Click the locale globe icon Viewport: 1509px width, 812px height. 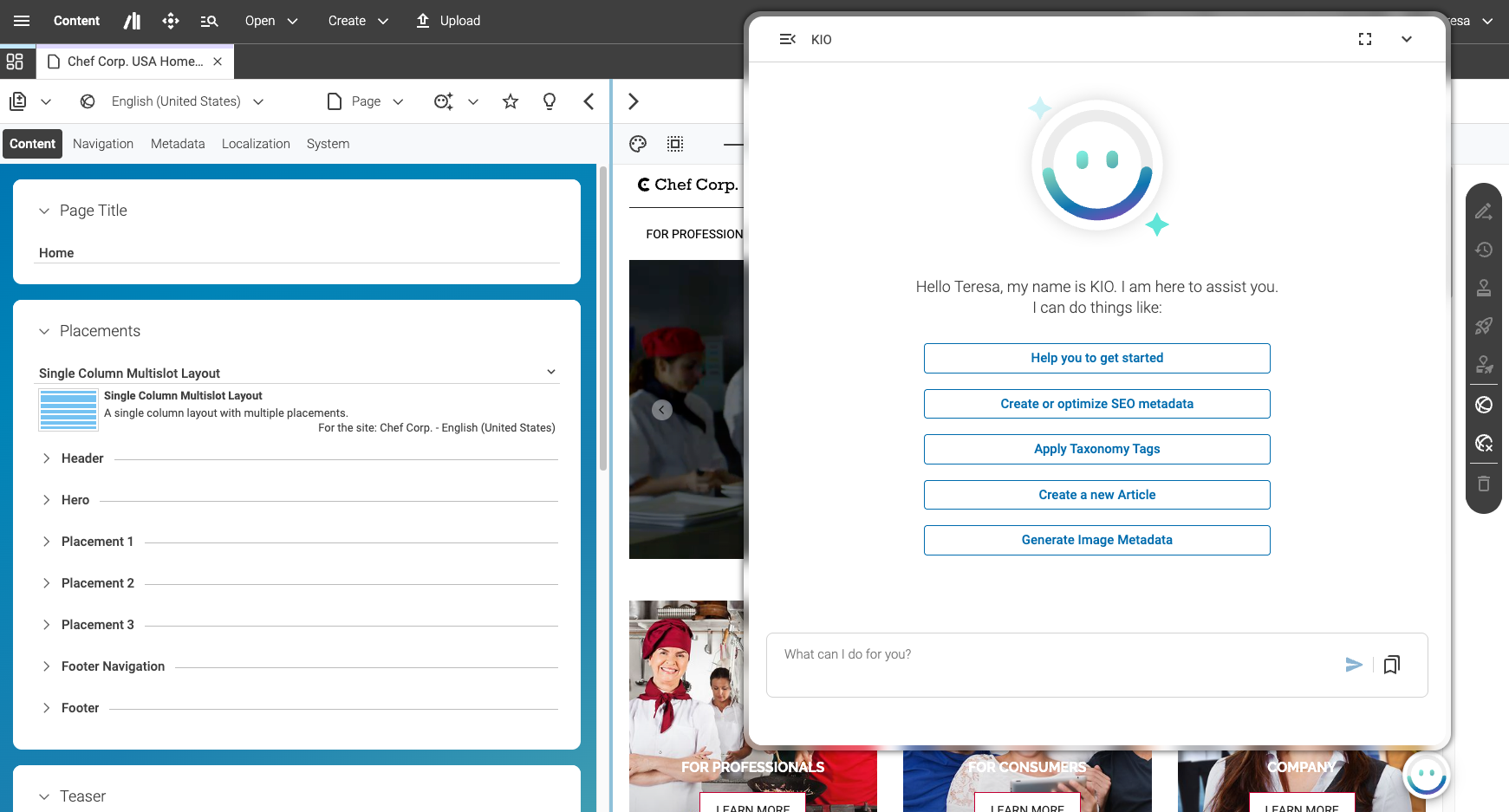[x=88, y=101]
